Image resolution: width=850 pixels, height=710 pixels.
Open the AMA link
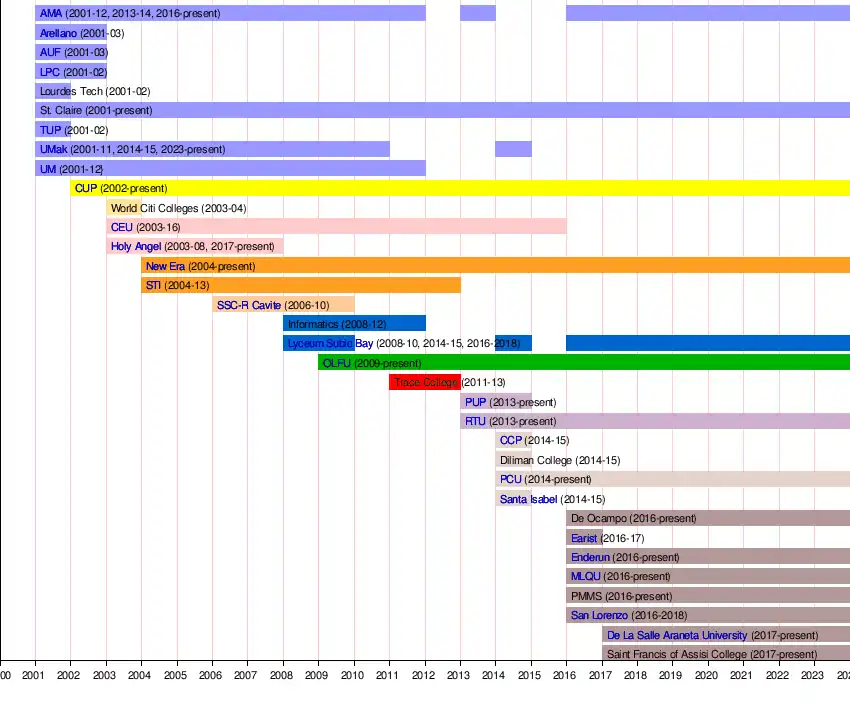click(50, 14)
